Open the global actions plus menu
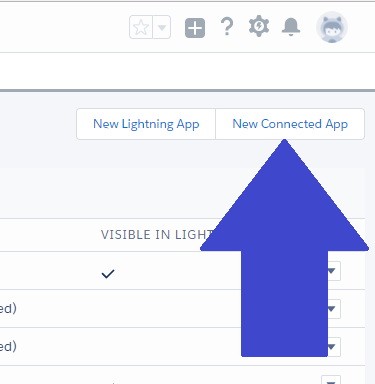 click(x=195, y=28)
